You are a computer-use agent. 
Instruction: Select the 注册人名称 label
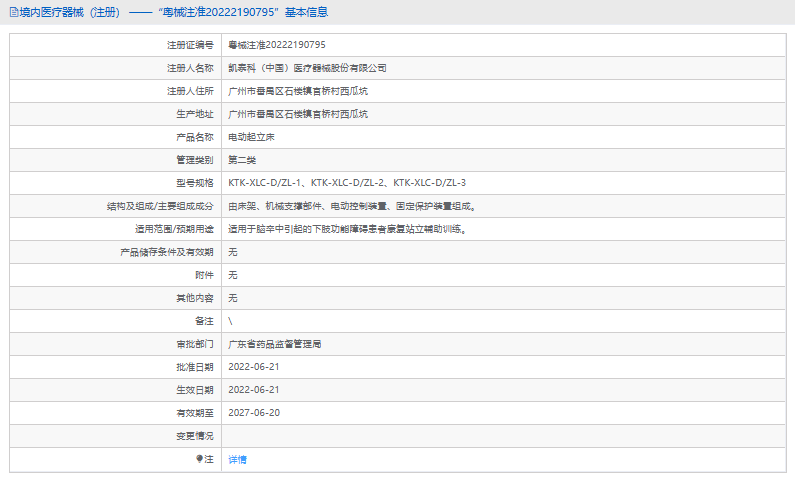click(190, 68)
